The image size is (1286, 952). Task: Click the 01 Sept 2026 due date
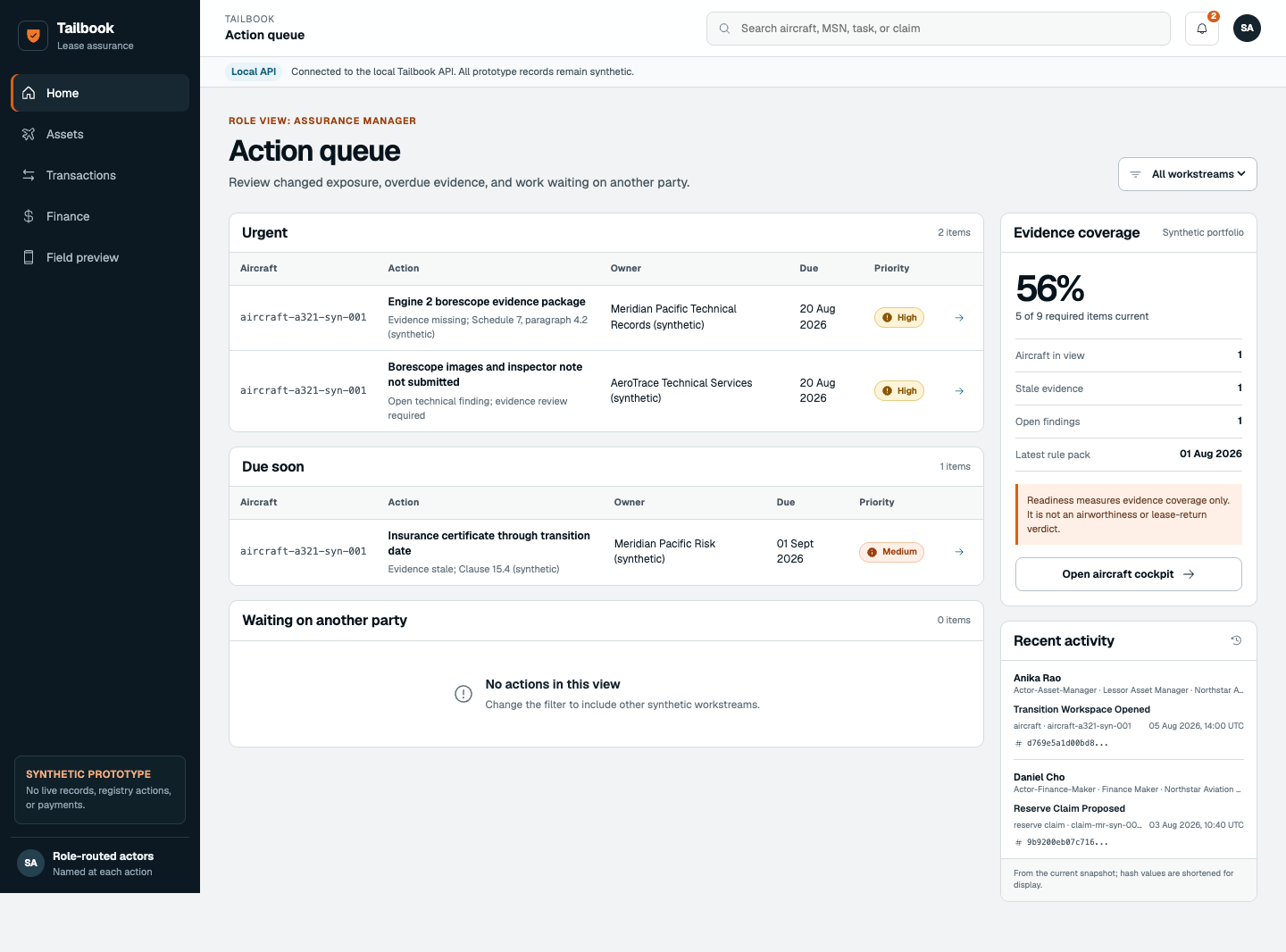[x=795, y=551]
